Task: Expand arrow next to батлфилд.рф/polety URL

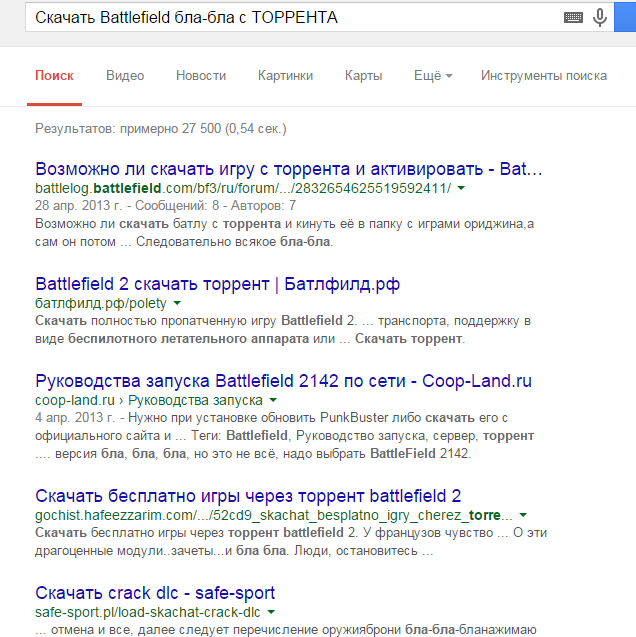Action: [x=177, y=303]
